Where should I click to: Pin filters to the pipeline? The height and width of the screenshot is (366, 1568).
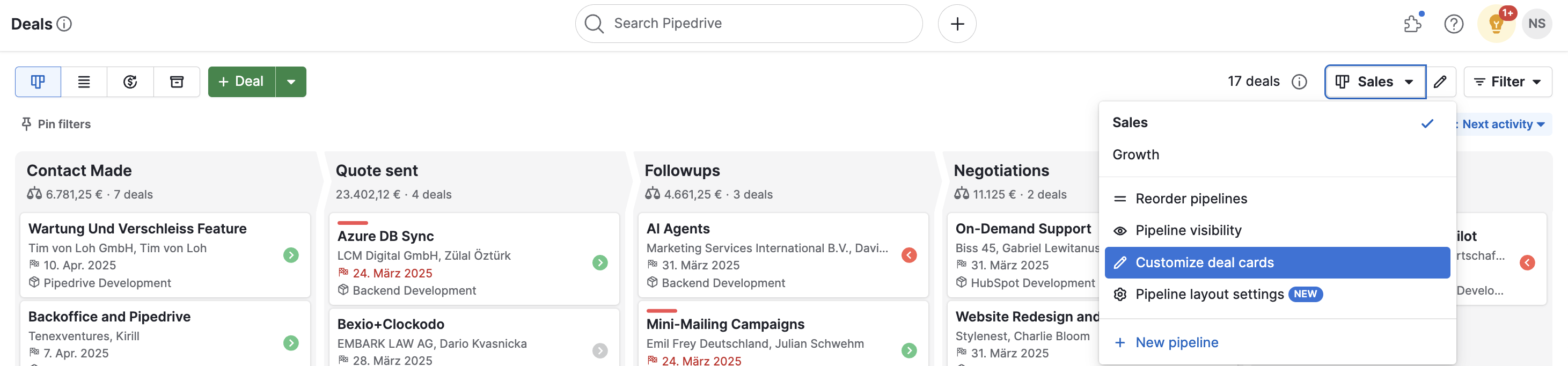click(56, 124)
